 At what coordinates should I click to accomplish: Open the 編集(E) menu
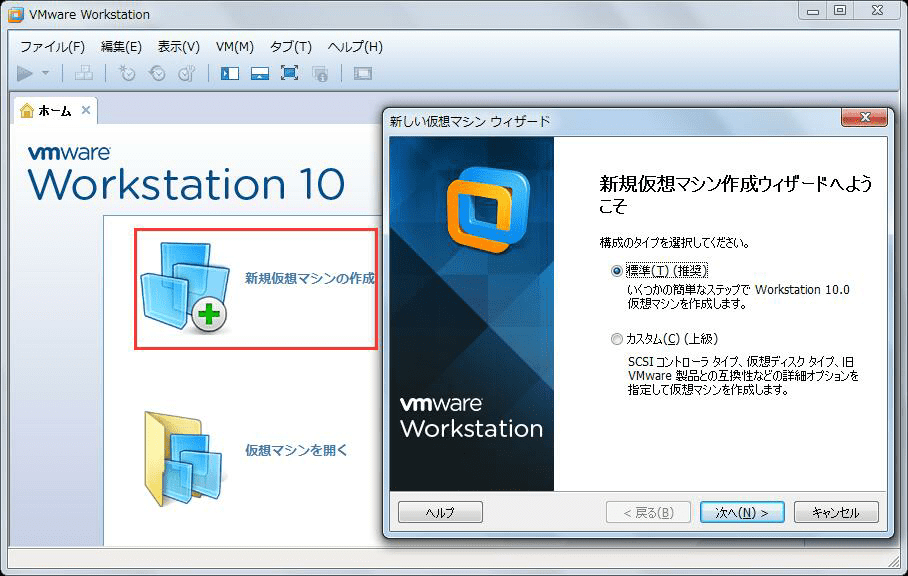(x=121, y=47)
